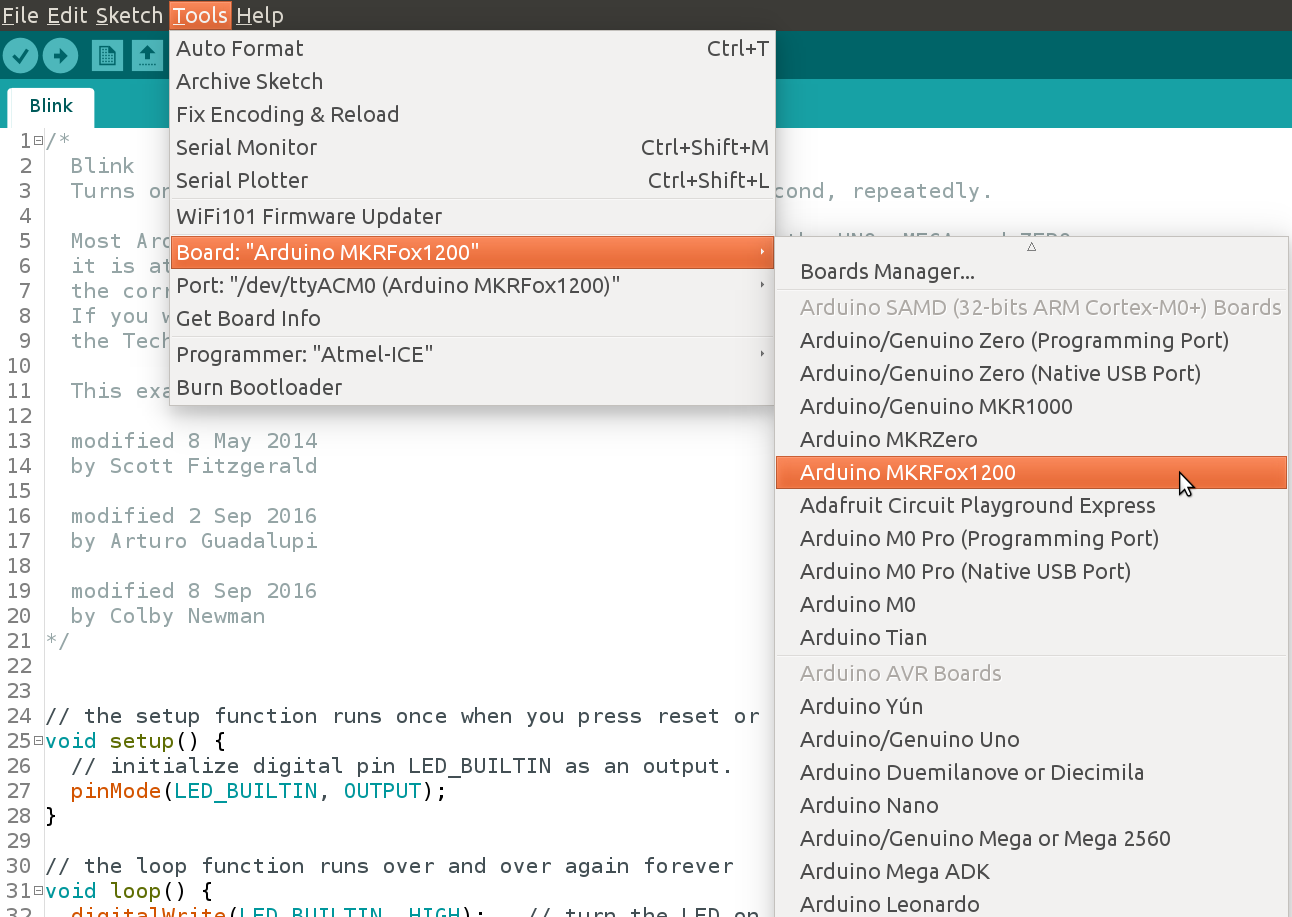
Task: Click the Board: Arduino MKRFox1200 entry
Action: [472, 252]
